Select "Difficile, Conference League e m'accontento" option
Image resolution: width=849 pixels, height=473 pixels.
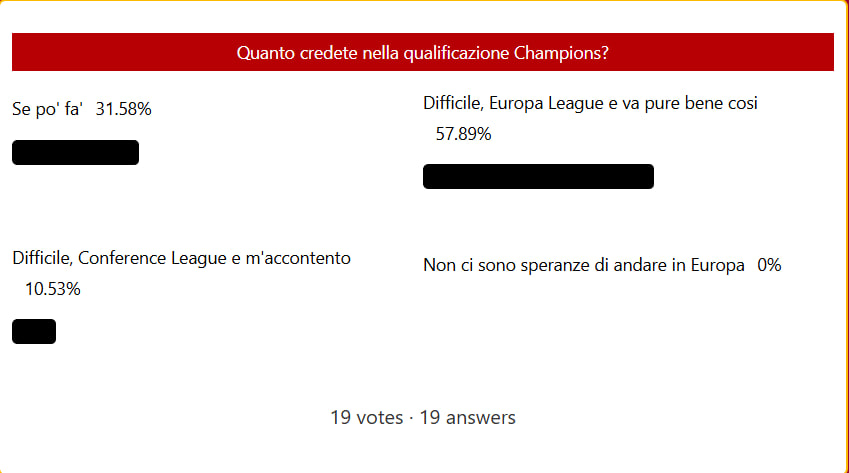pyautogui.click(x=181, y=258)
